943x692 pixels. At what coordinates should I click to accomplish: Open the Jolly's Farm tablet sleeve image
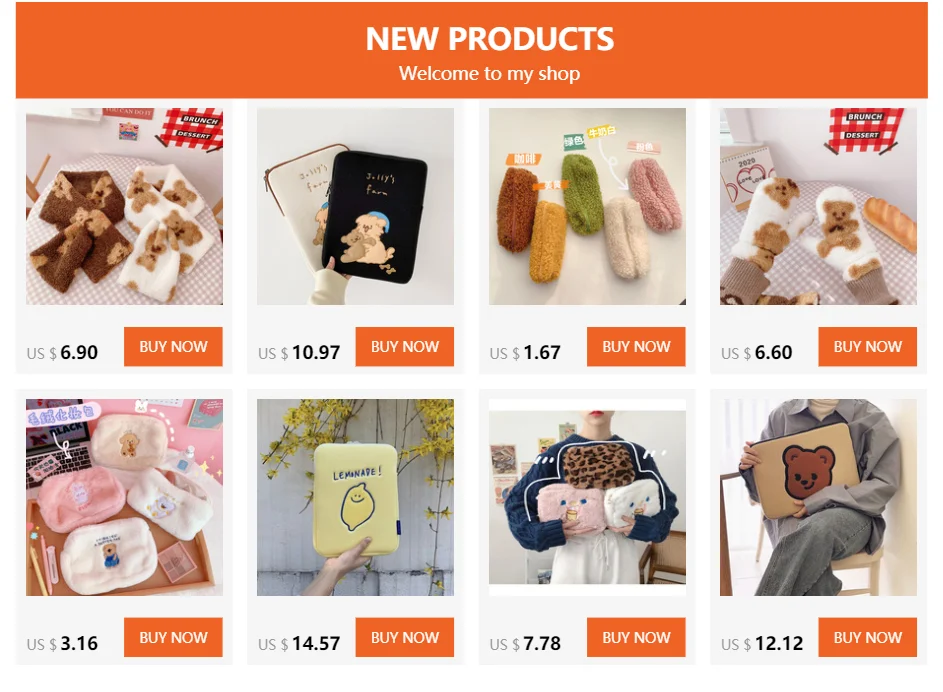[355, 206]
